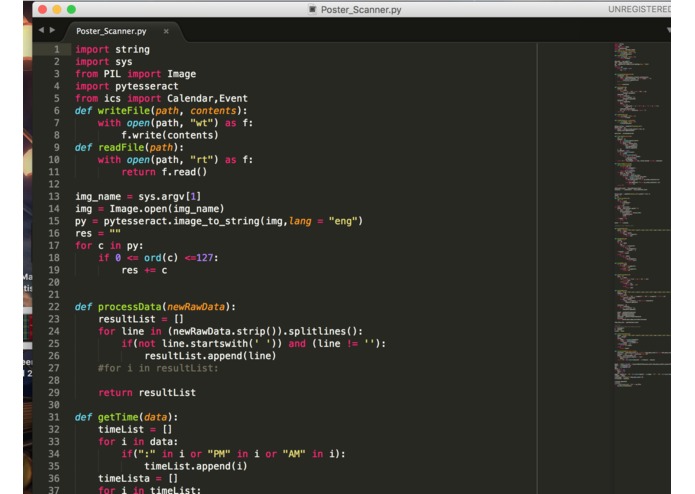Click 'from PIL import Image' line
The image size is (695, 494).
pyautogui.click(x=135, y=74)
